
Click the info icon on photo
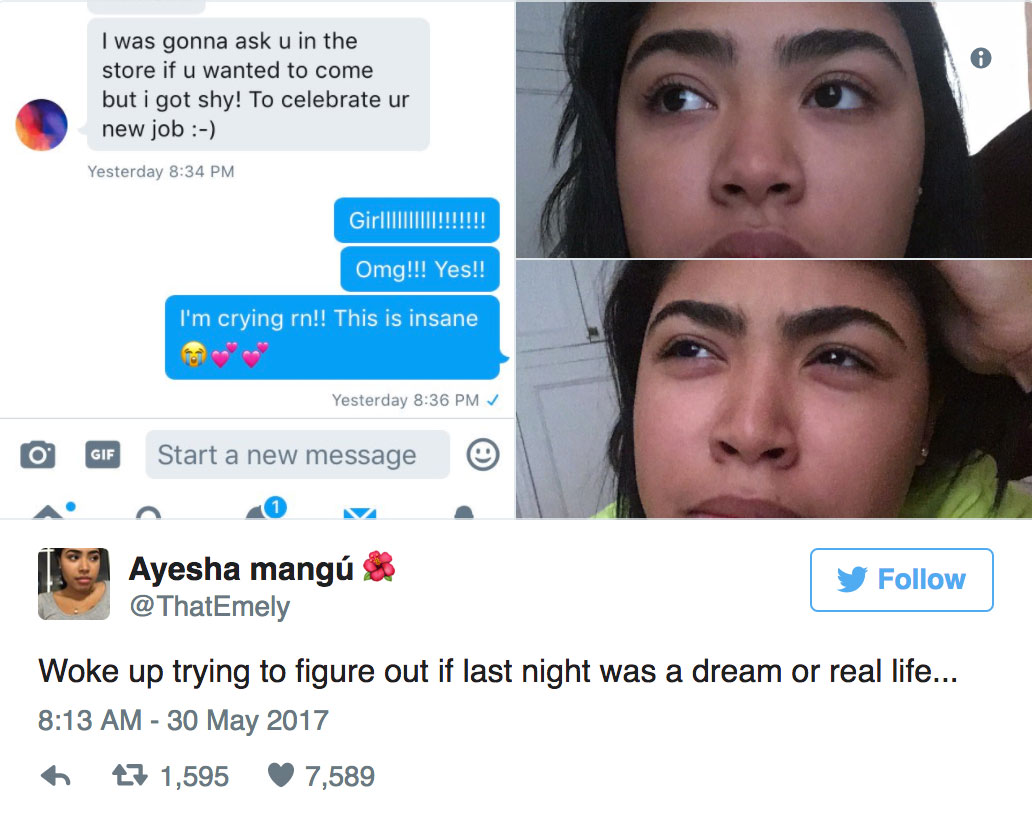pyautogui.click(x=981, y=58)
